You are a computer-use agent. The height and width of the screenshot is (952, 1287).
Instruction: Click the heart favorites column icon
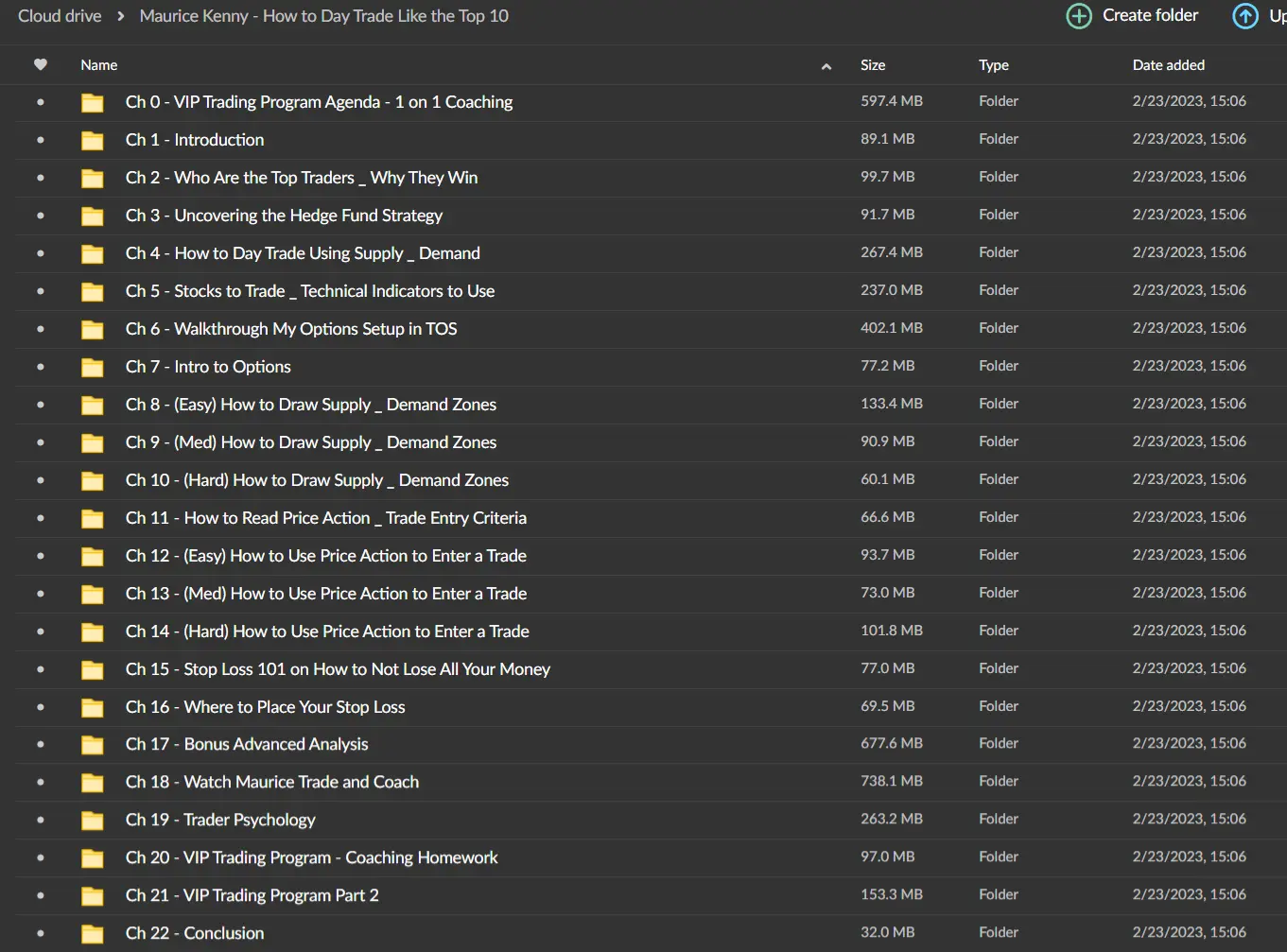[x=40, y=65]
